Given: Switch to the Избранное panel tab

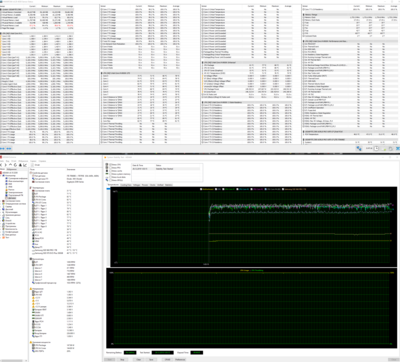Looking at the screenshot, I should coord(12,169).
